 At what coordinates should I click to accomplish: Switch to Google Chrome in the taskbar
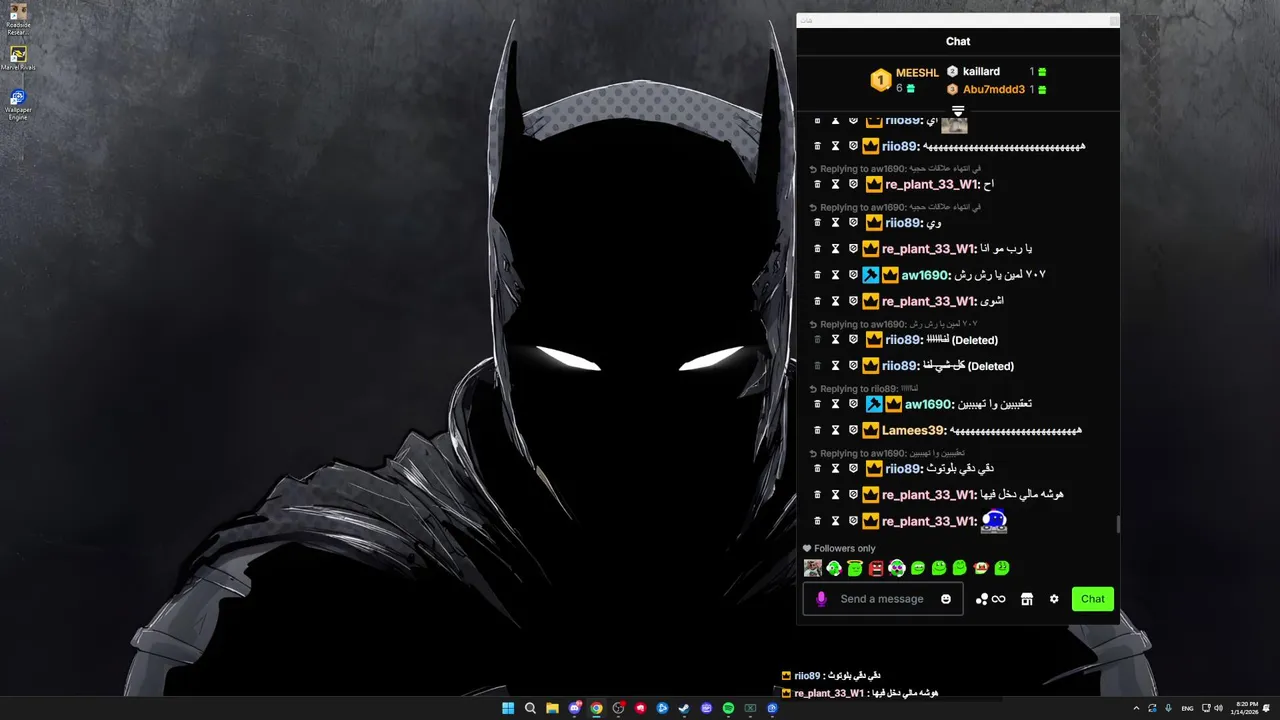pos(596,708)
